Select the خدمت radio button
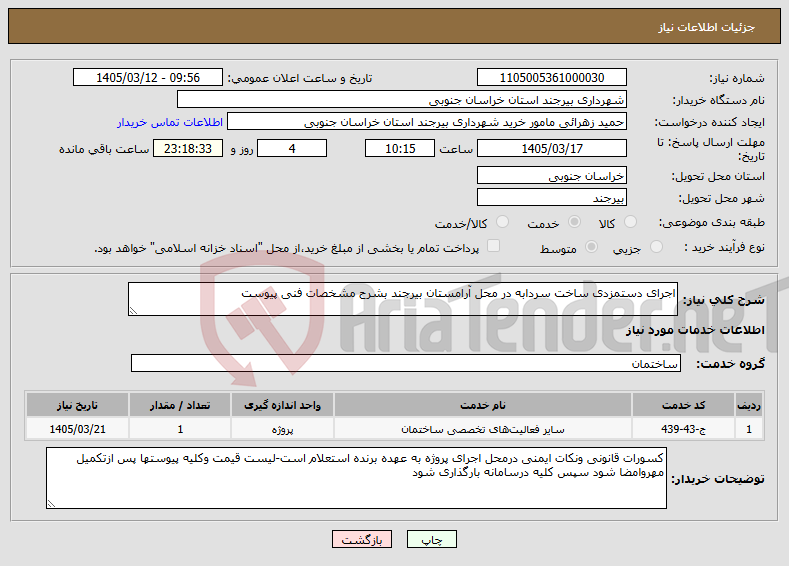The image size is (789, 566). (574, 222)
